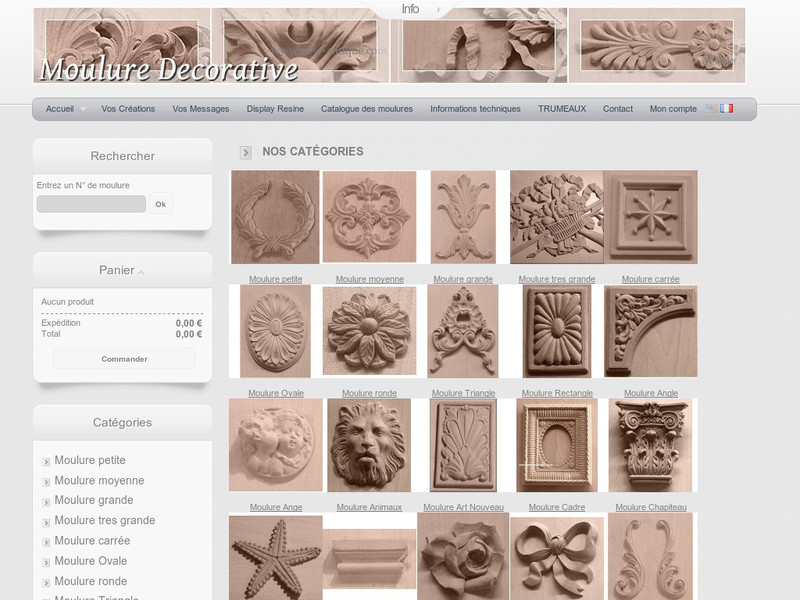800x600 pixels.
Task: Open Moulure petite in sidebar categories
Action: 90,460
